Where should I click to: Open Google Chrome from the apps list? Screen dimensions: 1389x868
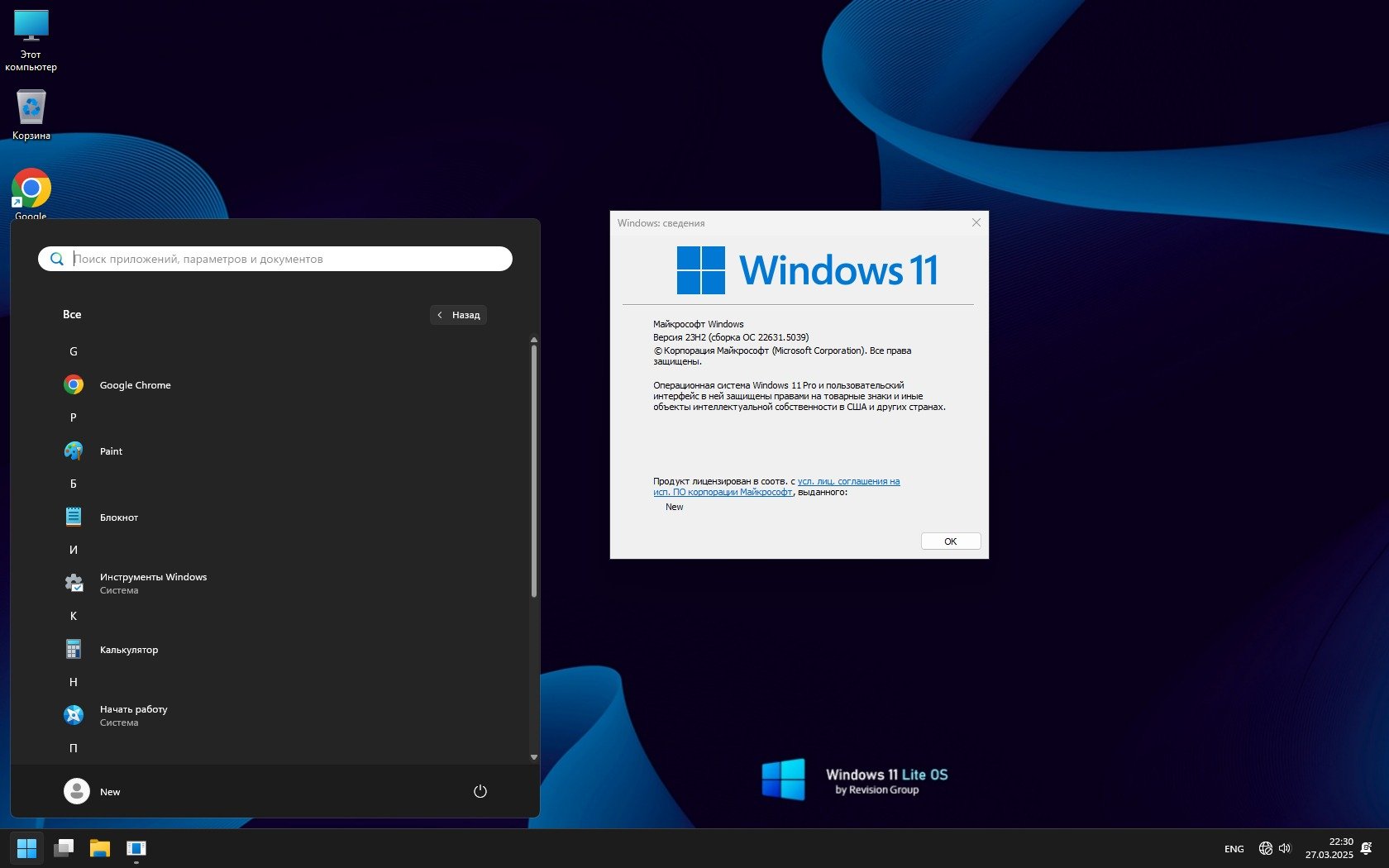tap(135, 385)
